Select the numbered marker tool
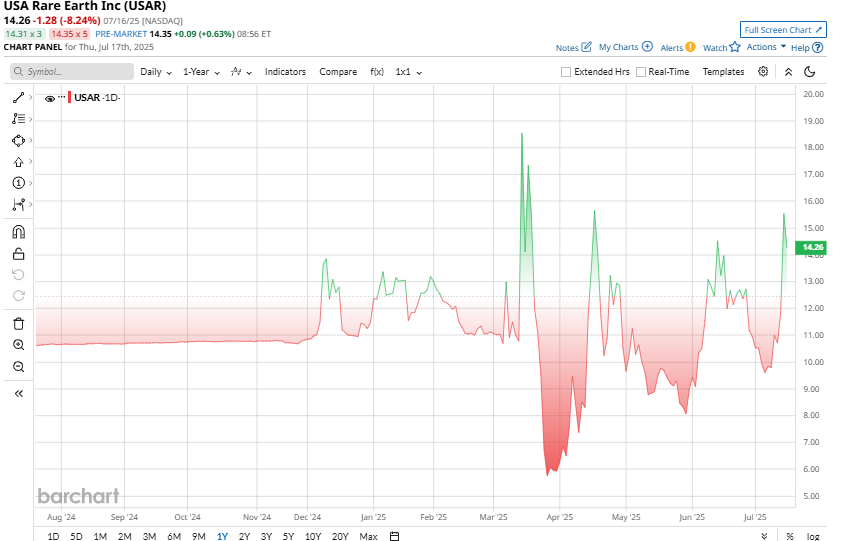 pos(18,183)
